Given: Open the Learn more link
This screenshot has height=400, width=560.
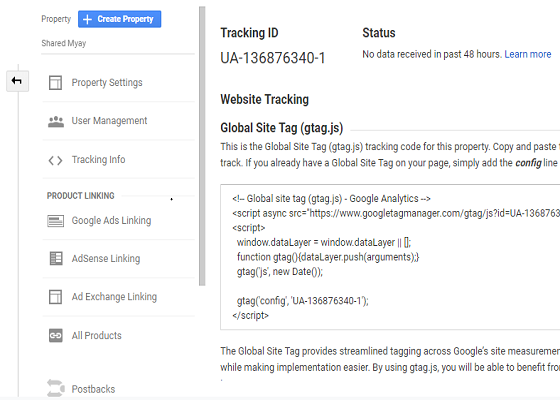Looking at the screenshot, I should [528, 54].
